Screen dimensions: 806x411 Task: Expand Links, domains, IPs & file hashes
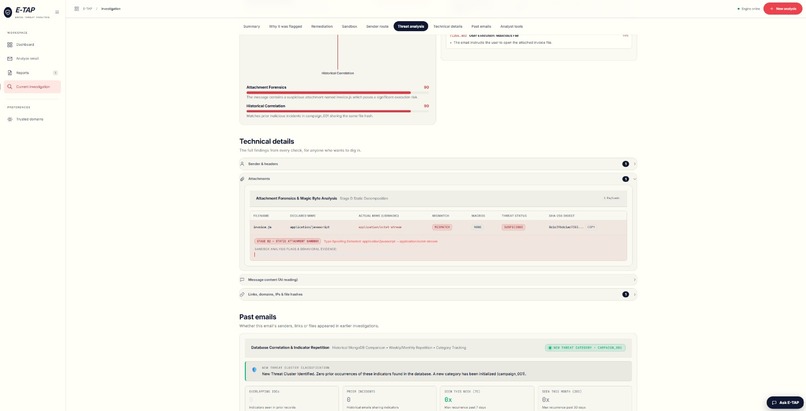pyautogui.click(x=438, y=294)
